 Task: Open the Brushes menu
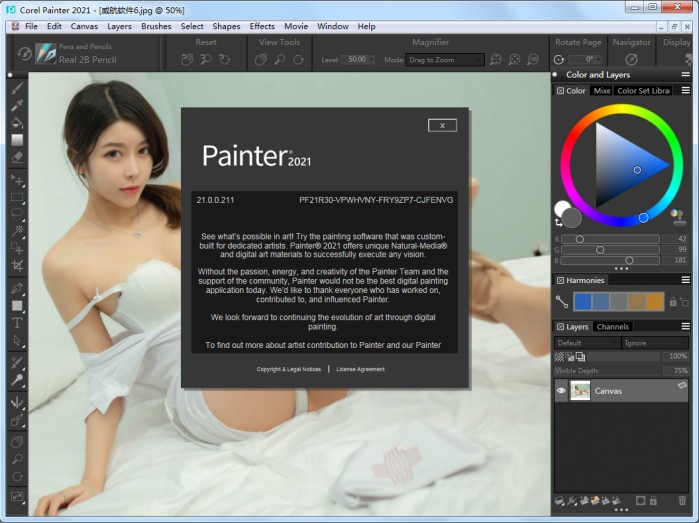click(x=156, y=26)
